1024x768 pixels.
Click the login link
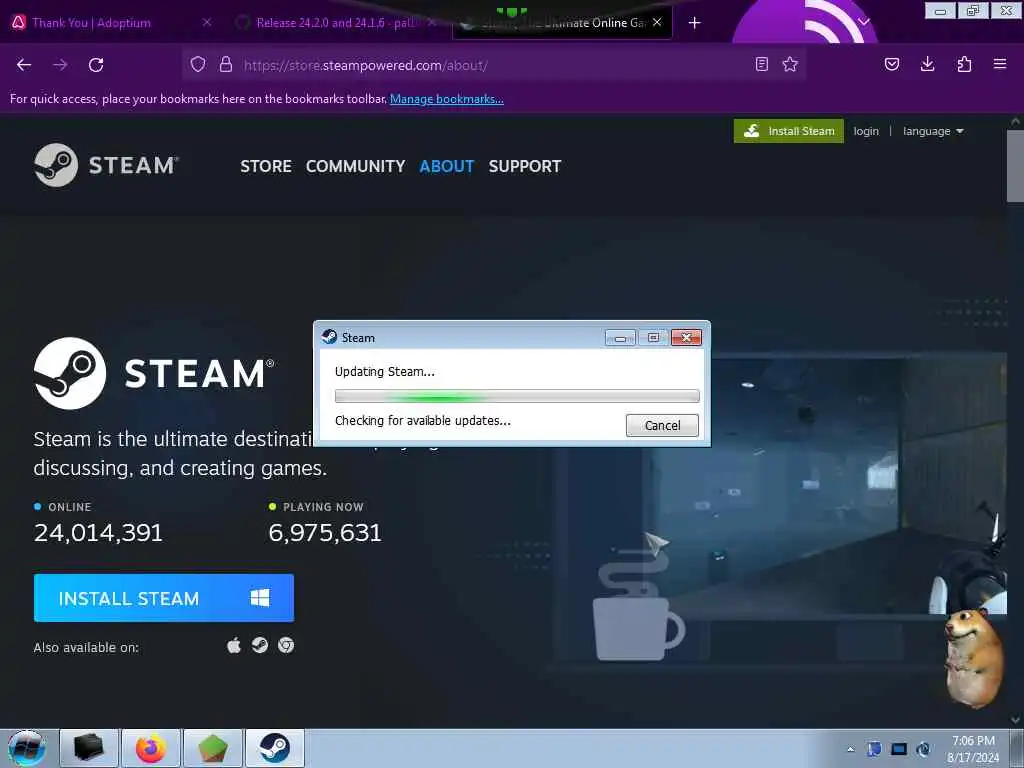tap(866, 131)
